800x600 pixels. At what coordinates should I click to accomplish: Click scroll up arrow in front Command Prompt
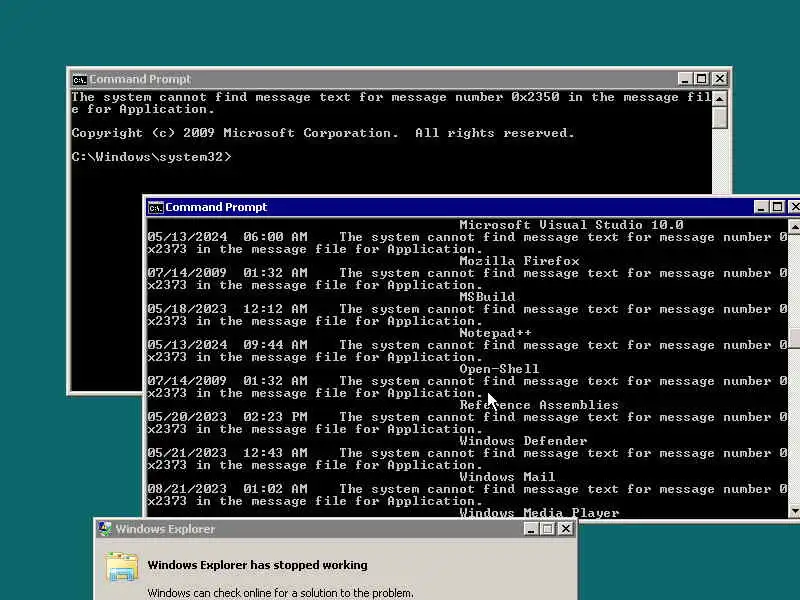point(794,226)
